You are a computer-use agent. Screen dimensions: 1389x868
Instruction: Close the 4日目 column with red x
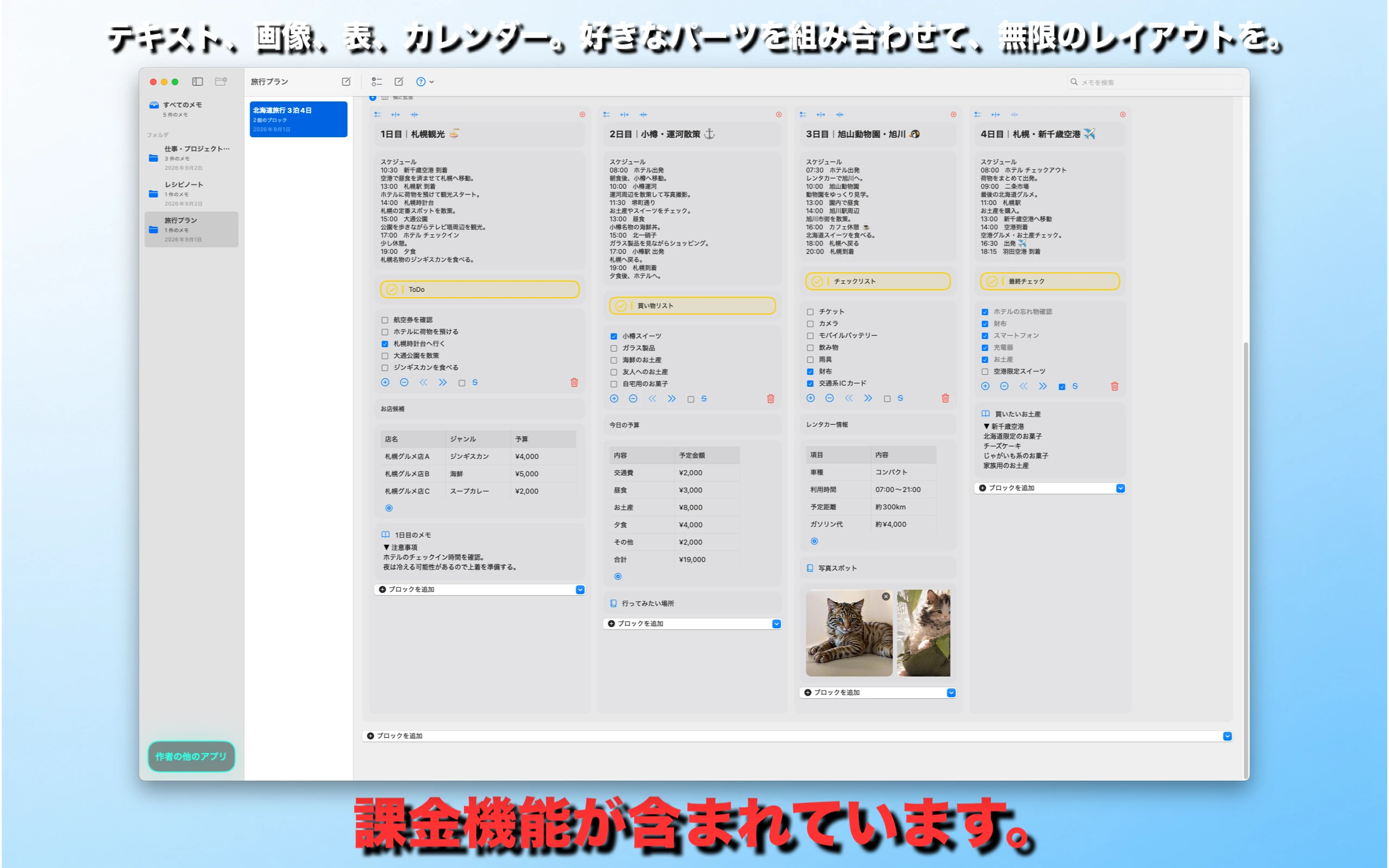[x=1123, y=115]
